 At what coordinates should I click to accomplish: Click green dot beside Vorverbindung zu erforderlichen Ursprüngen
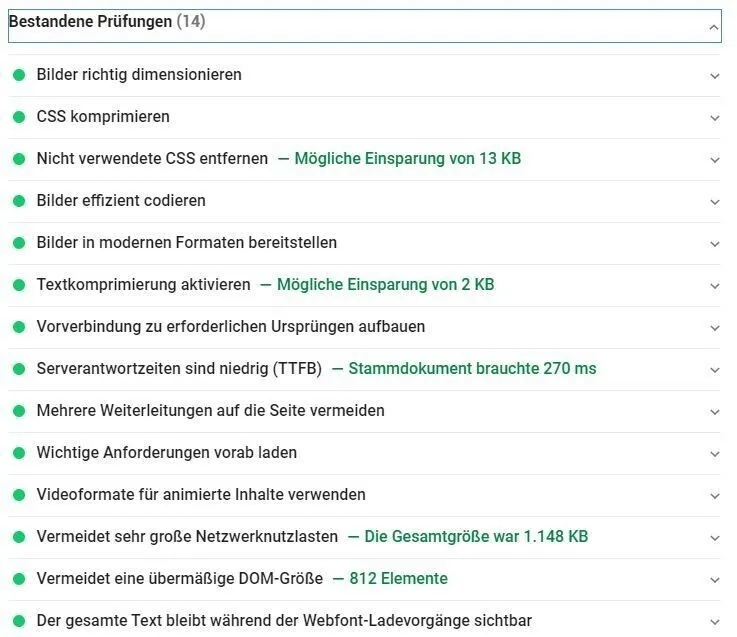tap(19, 327)
